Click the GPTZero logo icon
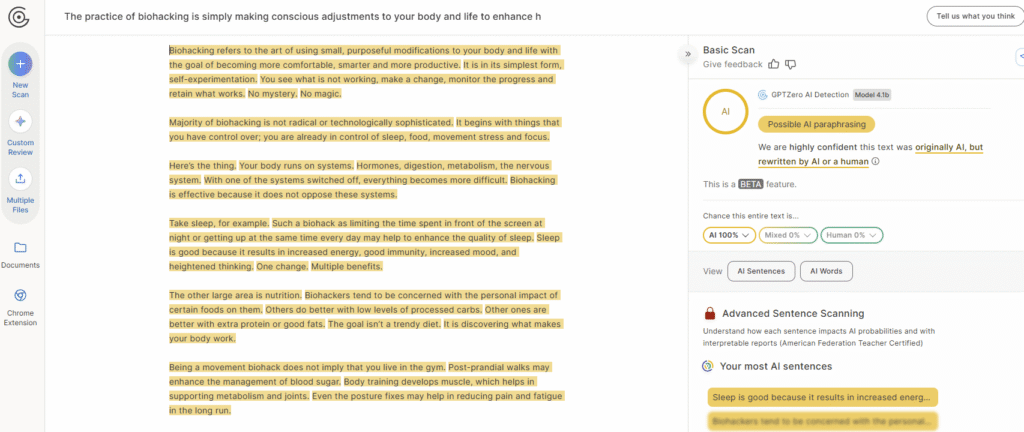1024x432 pixels. pos(21,16)
